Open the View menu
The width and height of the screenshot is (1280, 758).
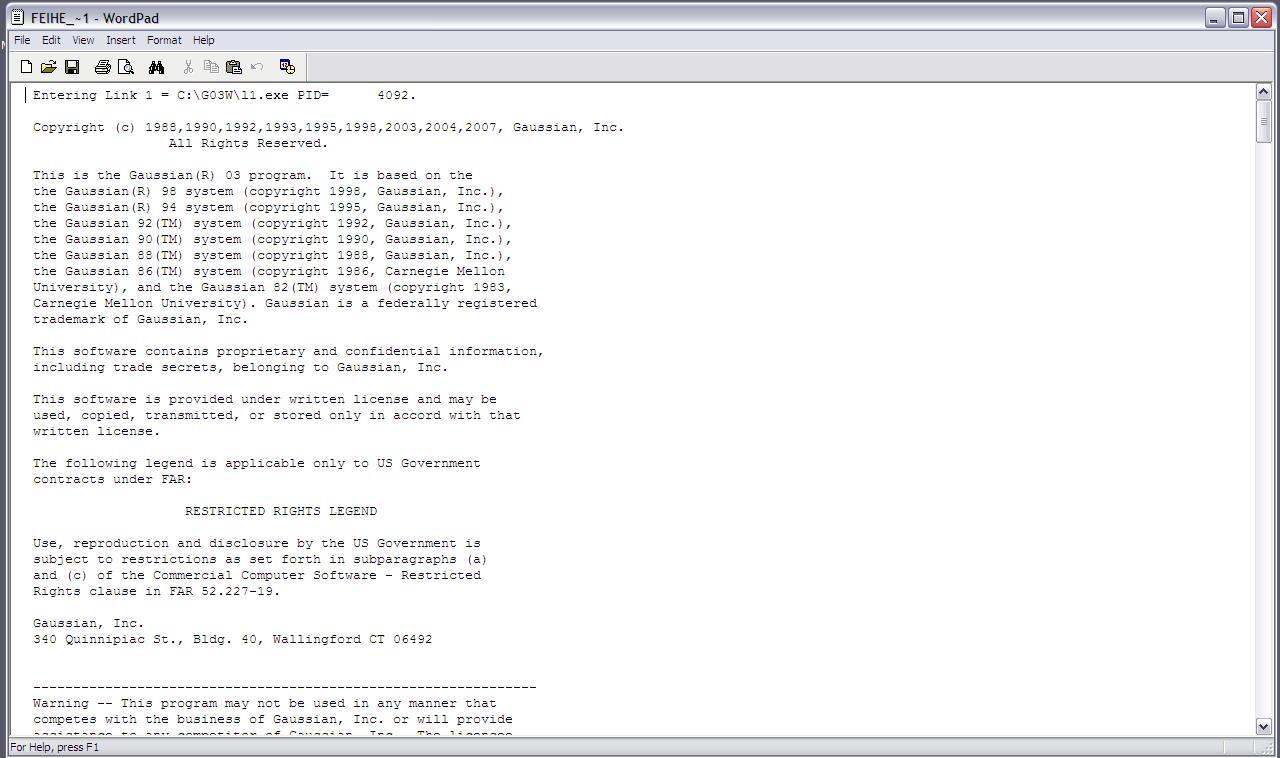tap(83, 40)
